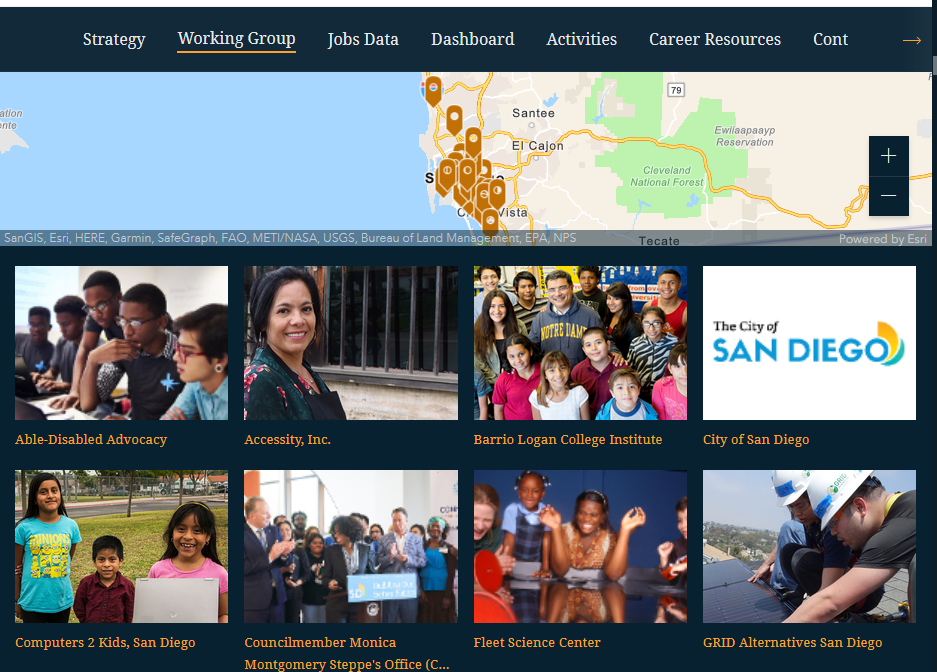Click the Computers 2 Kids photo thumbnail
This screenshot has width=937, height=672.
pos(121,547)
